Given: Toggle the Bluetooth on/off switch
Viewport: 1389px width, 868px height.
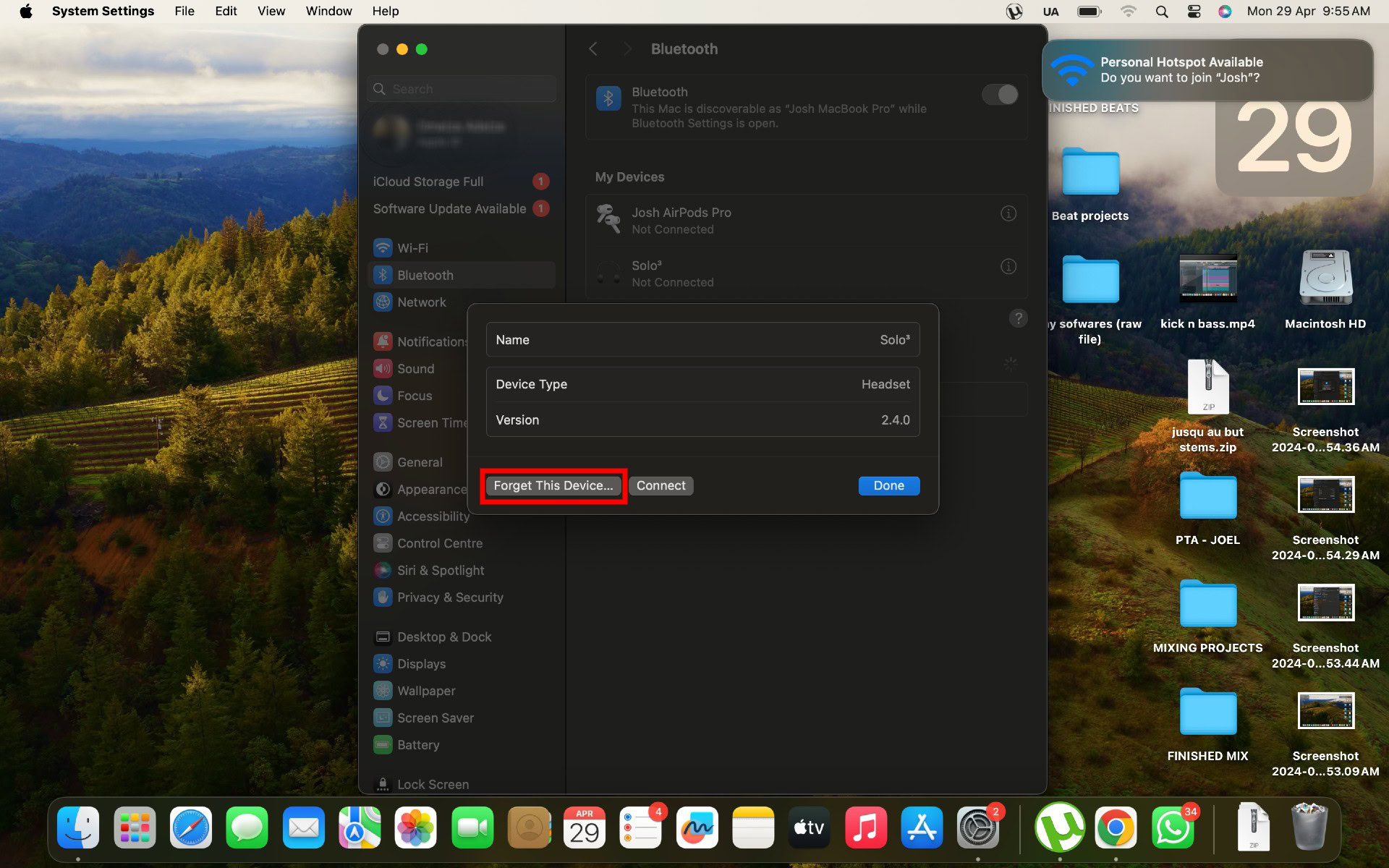Looking at the screenshot, I should click(x=1001, y=94).
